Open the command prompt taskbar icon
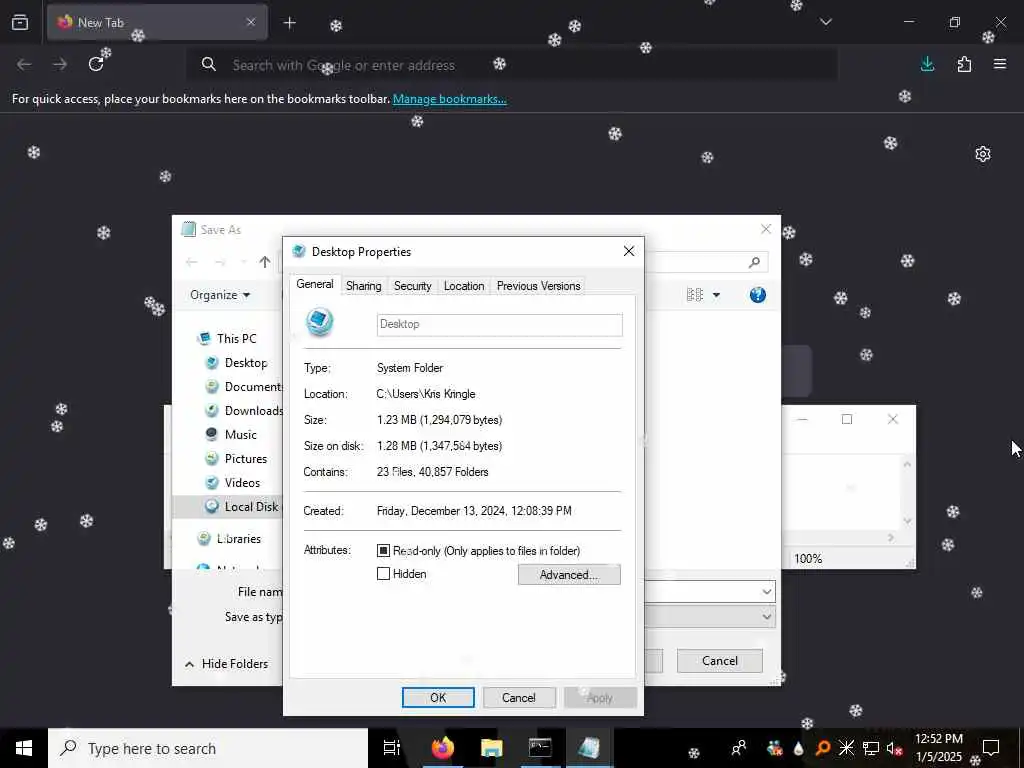The height and width of the screenshot is (768, 1024). click(x=540, y=748)
